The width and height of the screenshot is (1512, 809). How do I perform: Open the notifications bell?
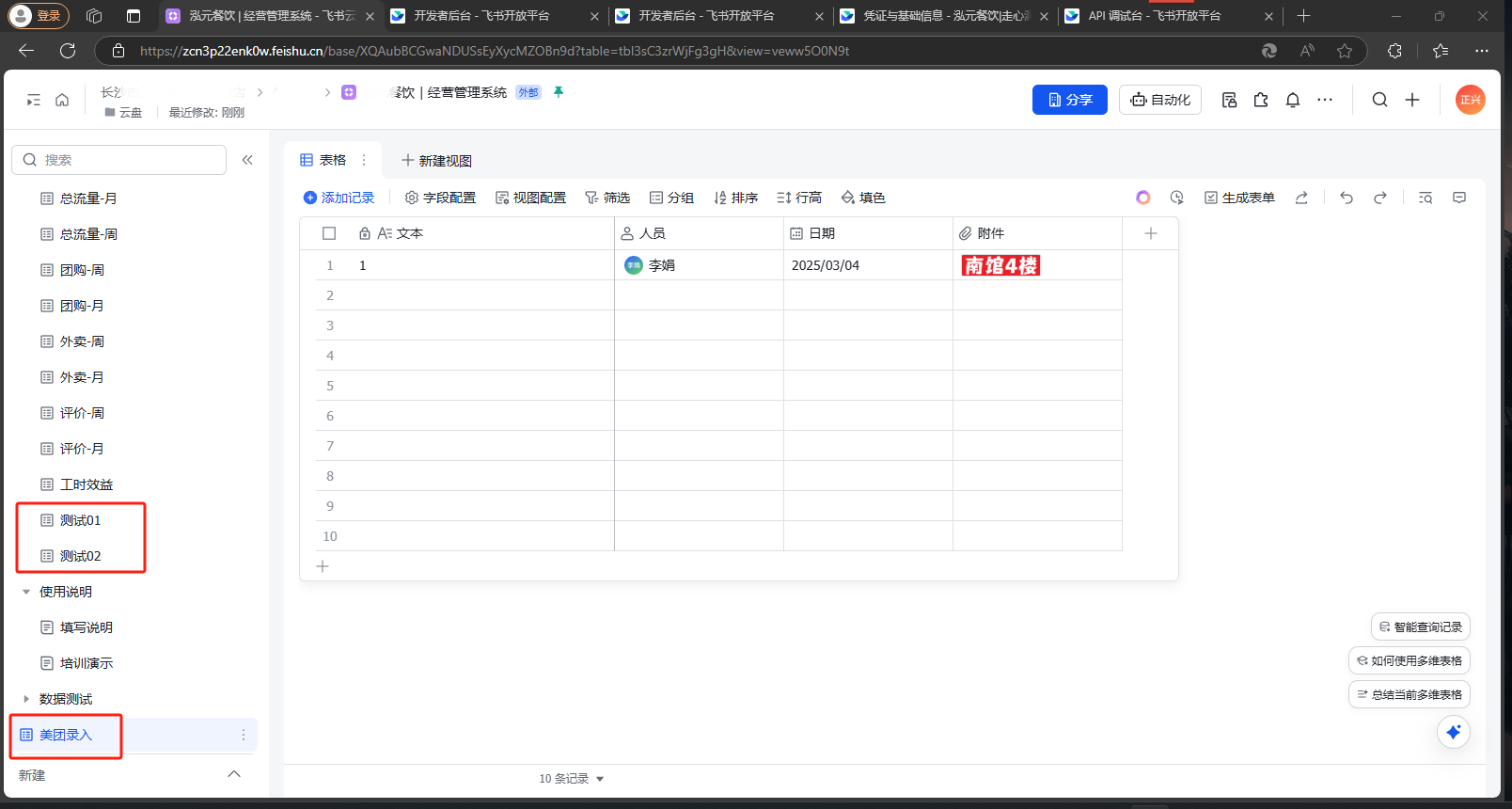[1293, 100]
